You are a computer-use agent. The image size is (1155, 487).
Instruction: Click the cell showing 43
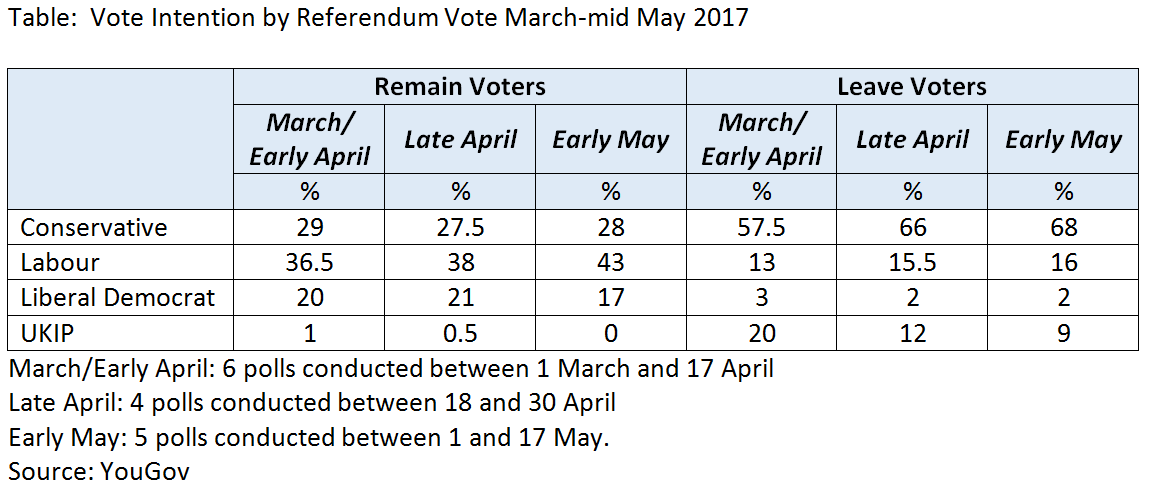611,262
